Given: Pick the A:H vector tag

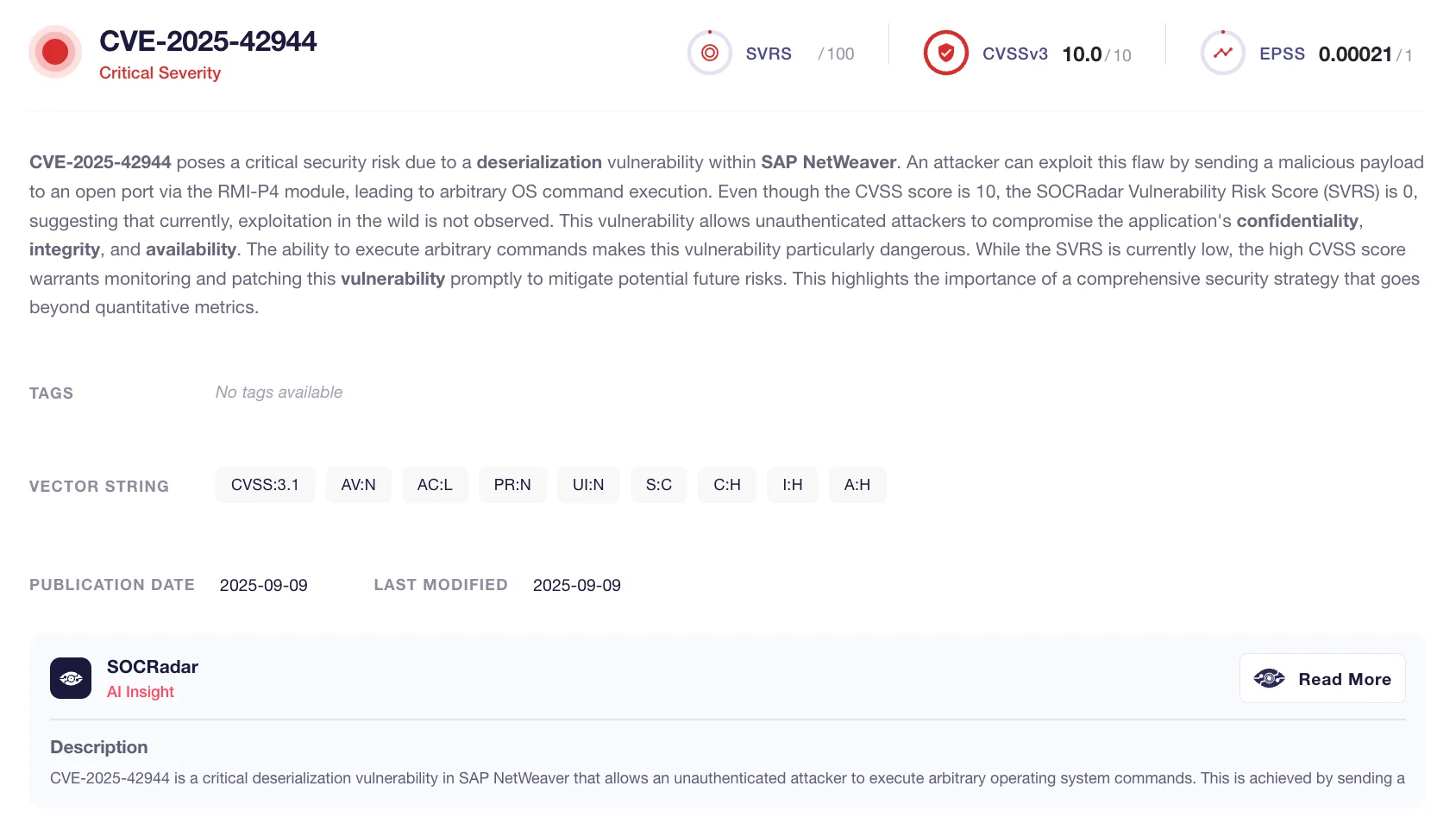Looking at the screenshot, I should coord(857,485).
